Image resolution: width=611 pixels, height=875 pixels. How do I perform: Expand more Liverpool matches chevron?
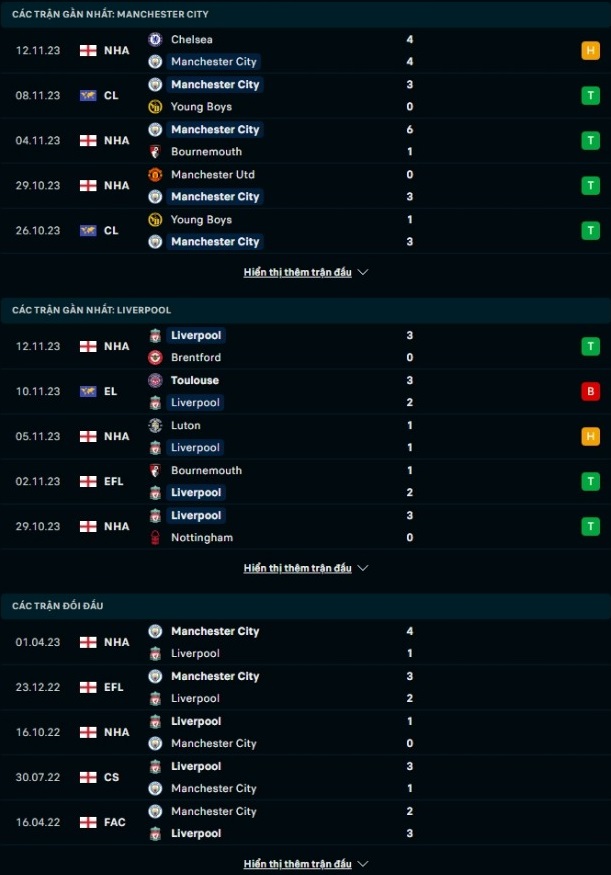coord(363,568)
